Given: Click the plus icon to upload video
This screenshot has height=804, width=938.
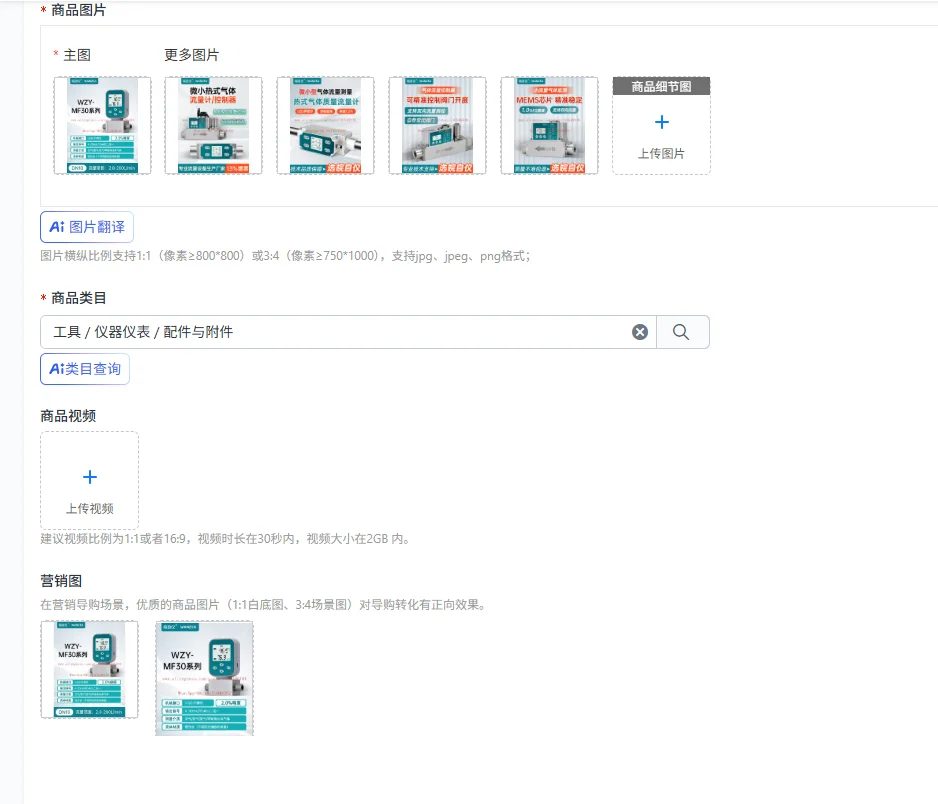Looking at the screenshot, I should (x=90, y=477).
